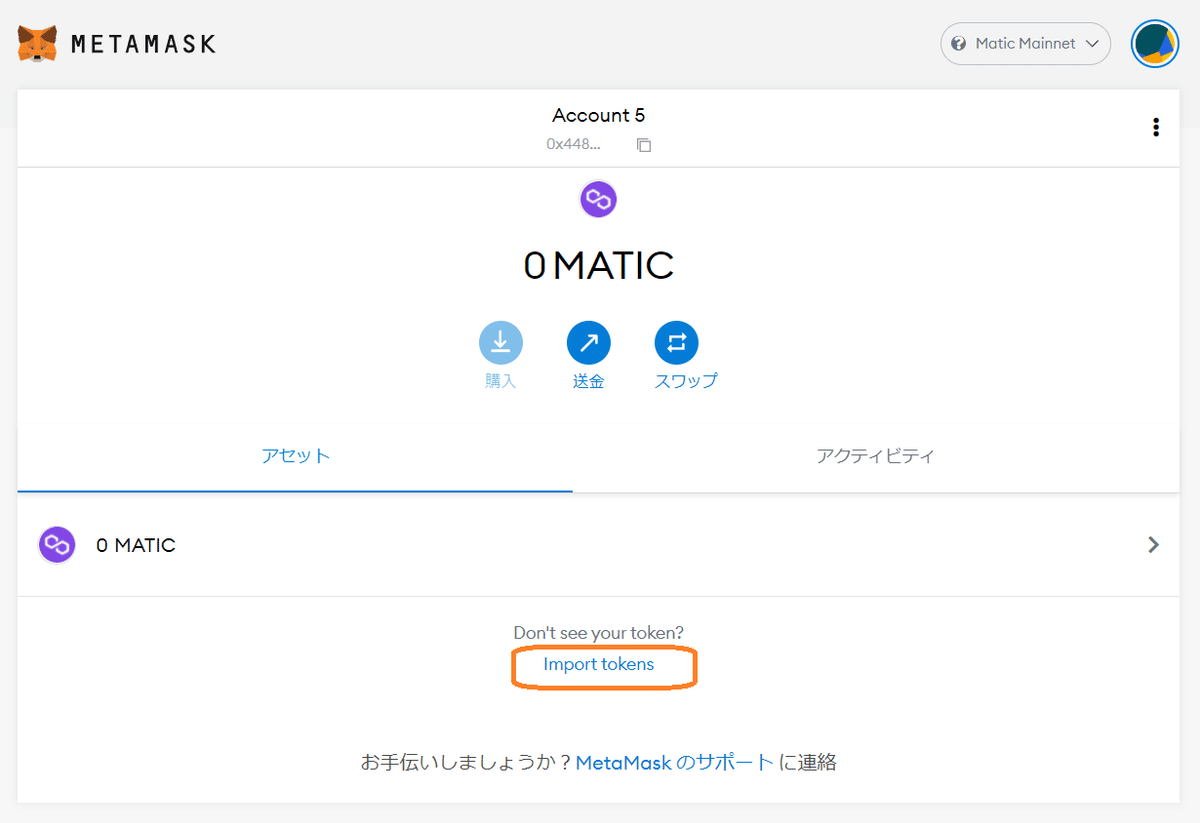Open the account options three-dot menu
The height and width of the screenshot is (823, 1200).
click(1156, 127)
